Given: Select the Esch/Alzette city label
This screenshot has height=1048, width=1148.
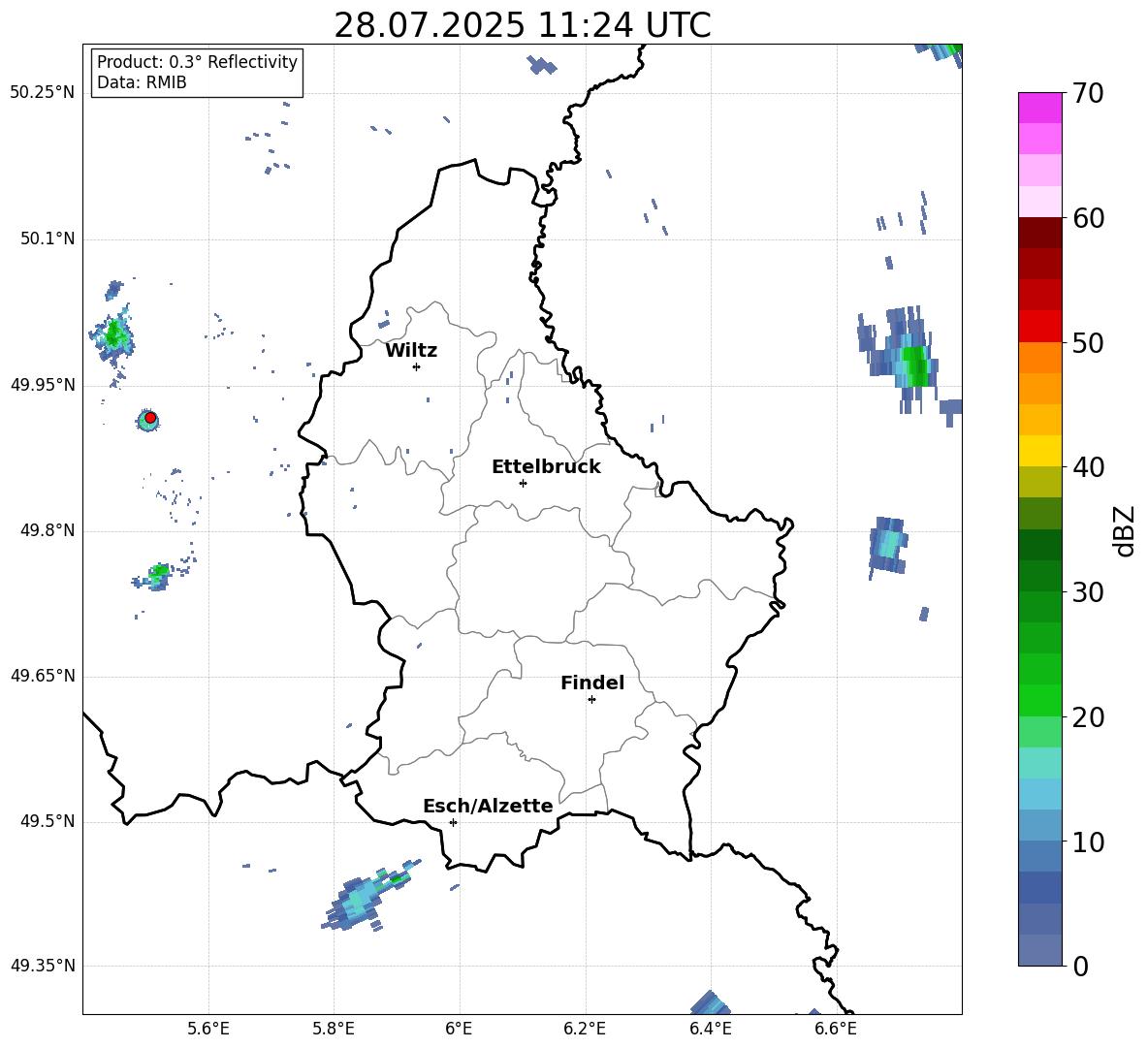Looking at the screenshot, I should tap(489, 806).
